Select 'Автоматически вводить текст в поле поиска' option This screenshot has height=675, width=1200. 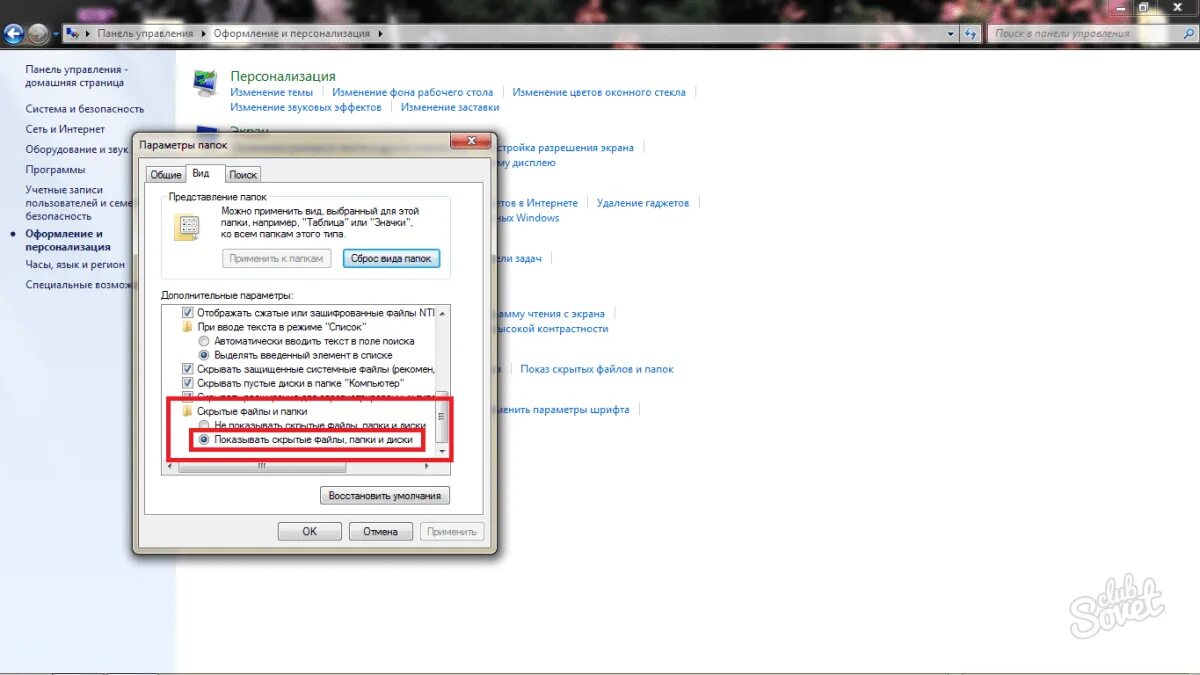click(204, 341)
